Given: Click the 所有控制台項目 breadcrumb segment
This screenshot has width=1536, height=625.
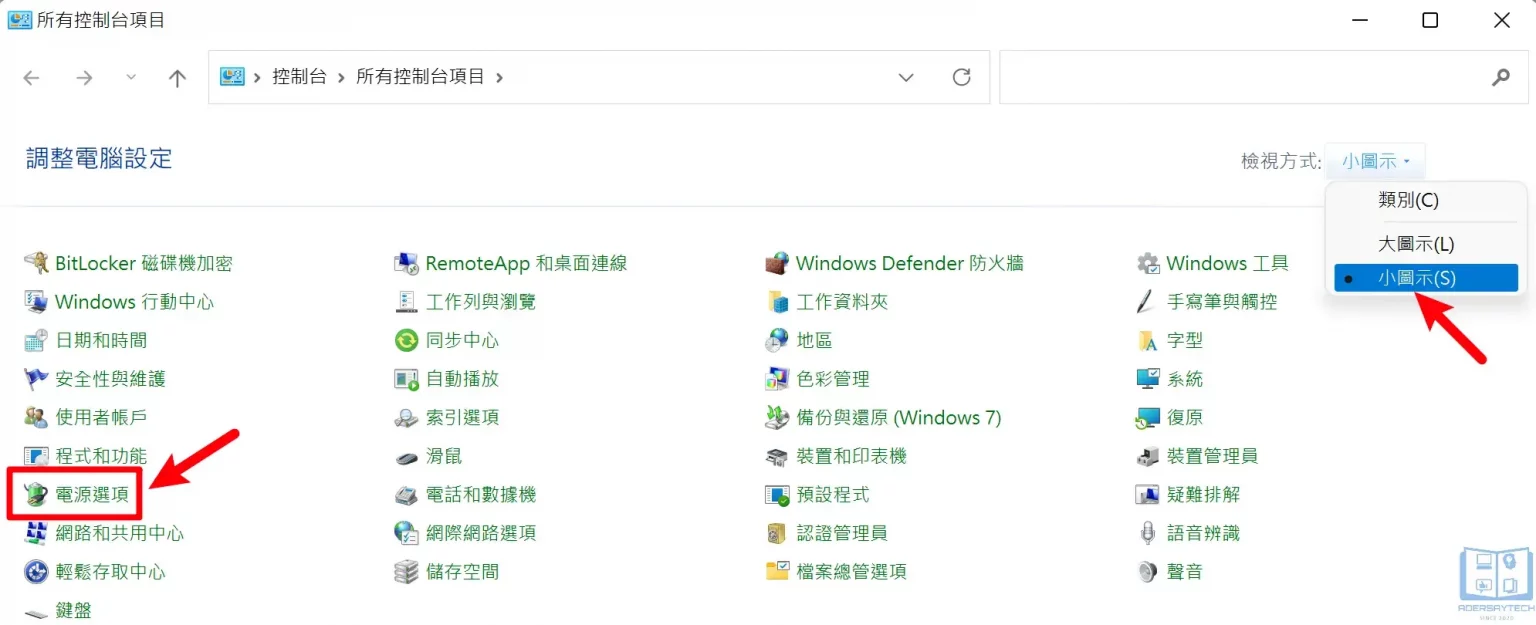Looking at the screenshot, I should [420, 77].
